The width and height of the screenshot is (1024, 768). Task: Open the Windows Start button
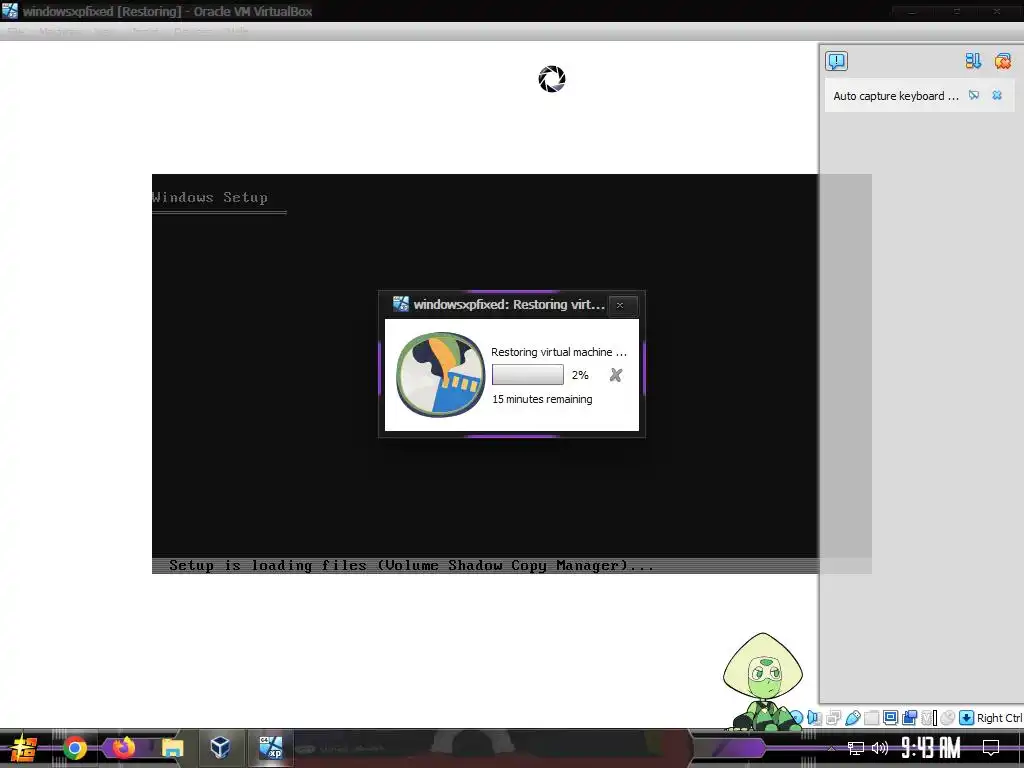22,748
